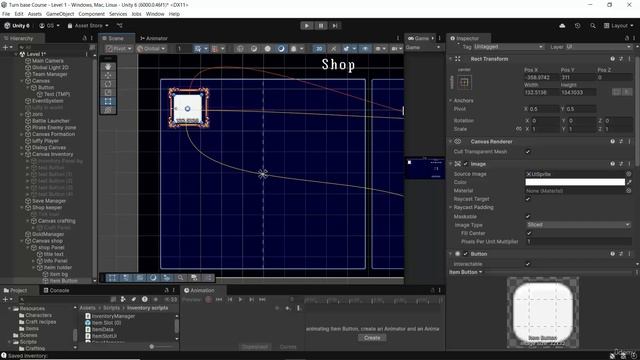This screenshot has height=360, width=640.
Task: Select the Scale tool in Scene overlay
Action: 108,92
